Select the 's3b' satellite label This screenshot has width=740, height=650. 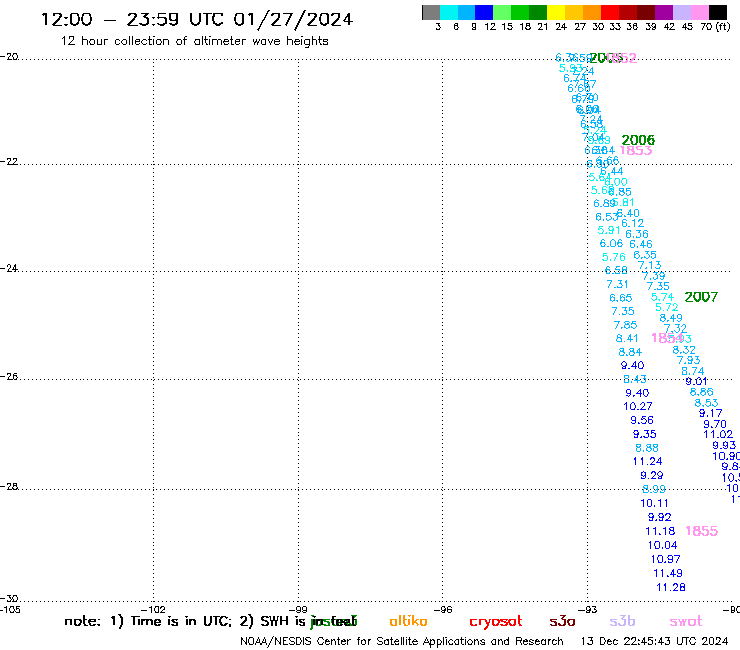tap(622, 621)
